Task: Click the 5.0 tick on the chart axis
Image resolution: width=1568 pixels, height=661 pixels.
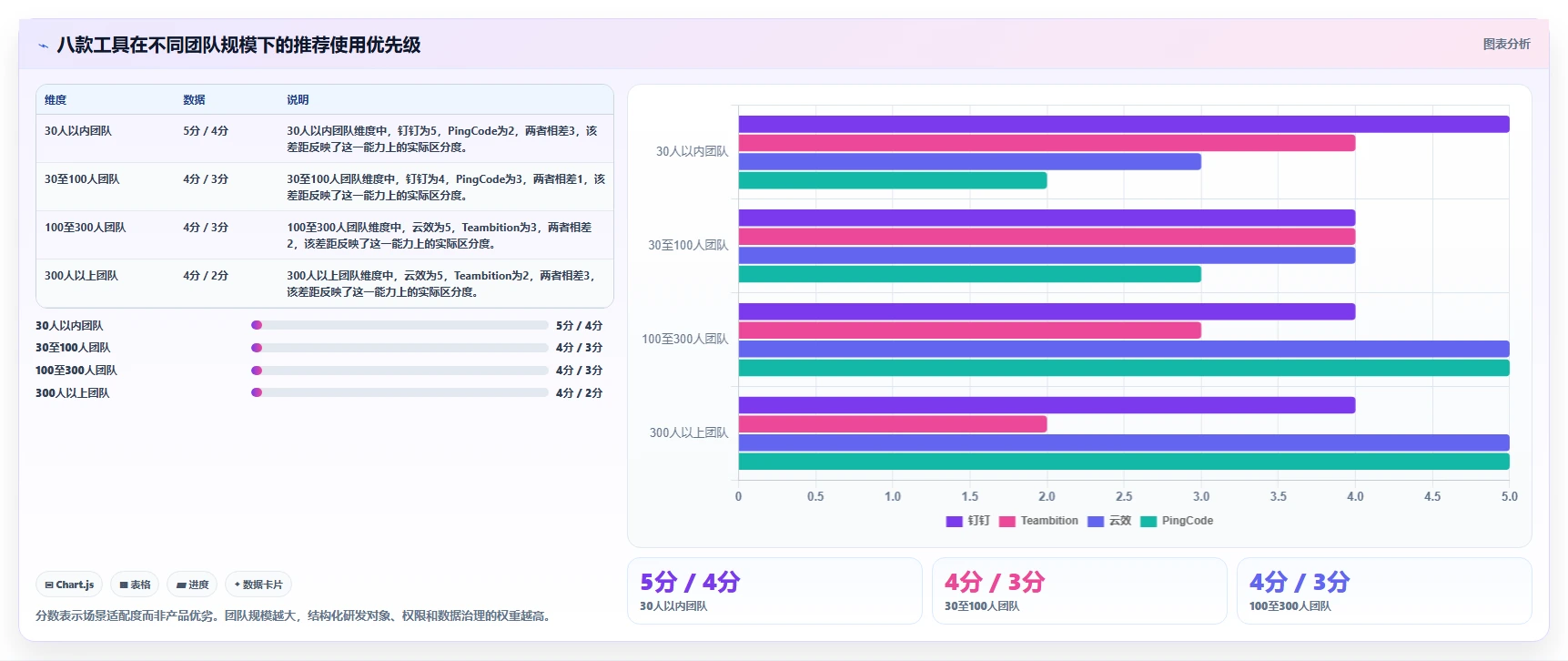Action: point(1509,497)
